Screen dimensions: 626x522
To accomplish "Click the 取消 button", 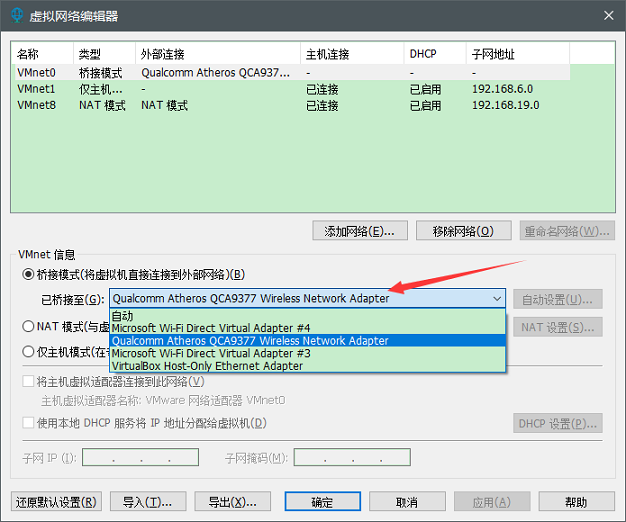I will (x=407, y=502).
